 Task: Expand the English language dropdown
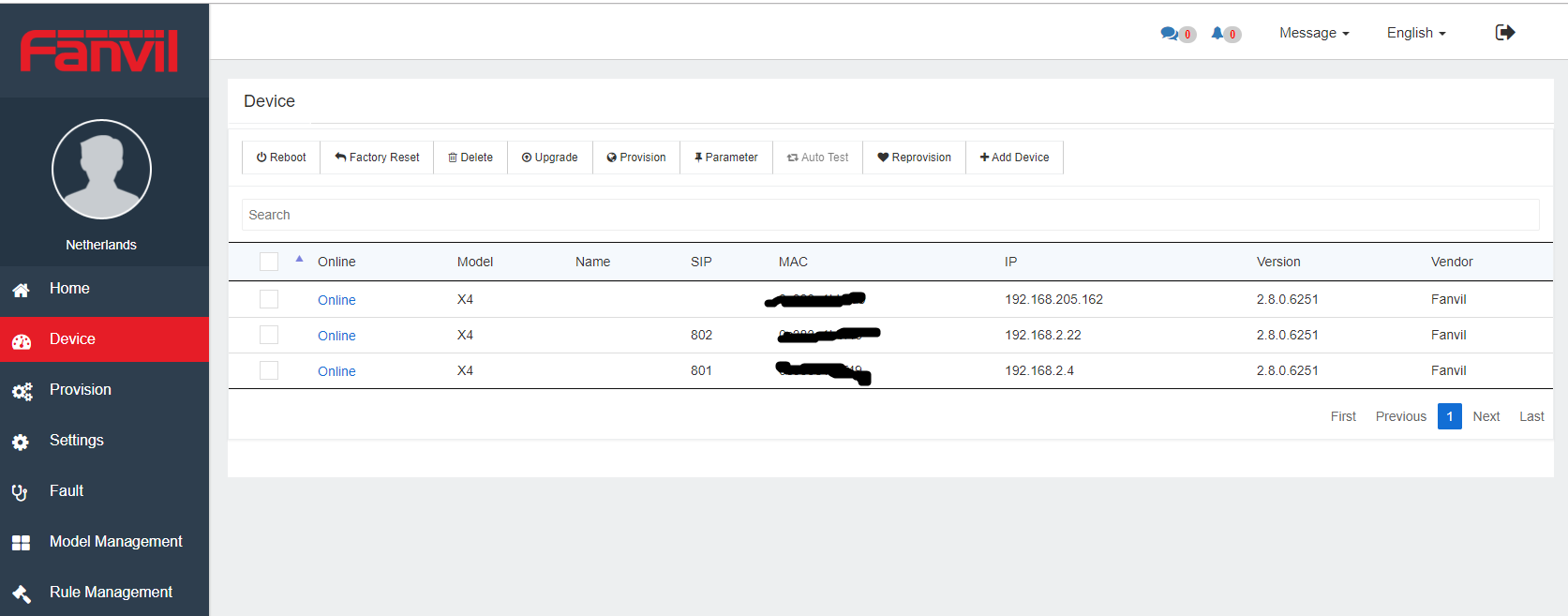[x=1416, y=33]
